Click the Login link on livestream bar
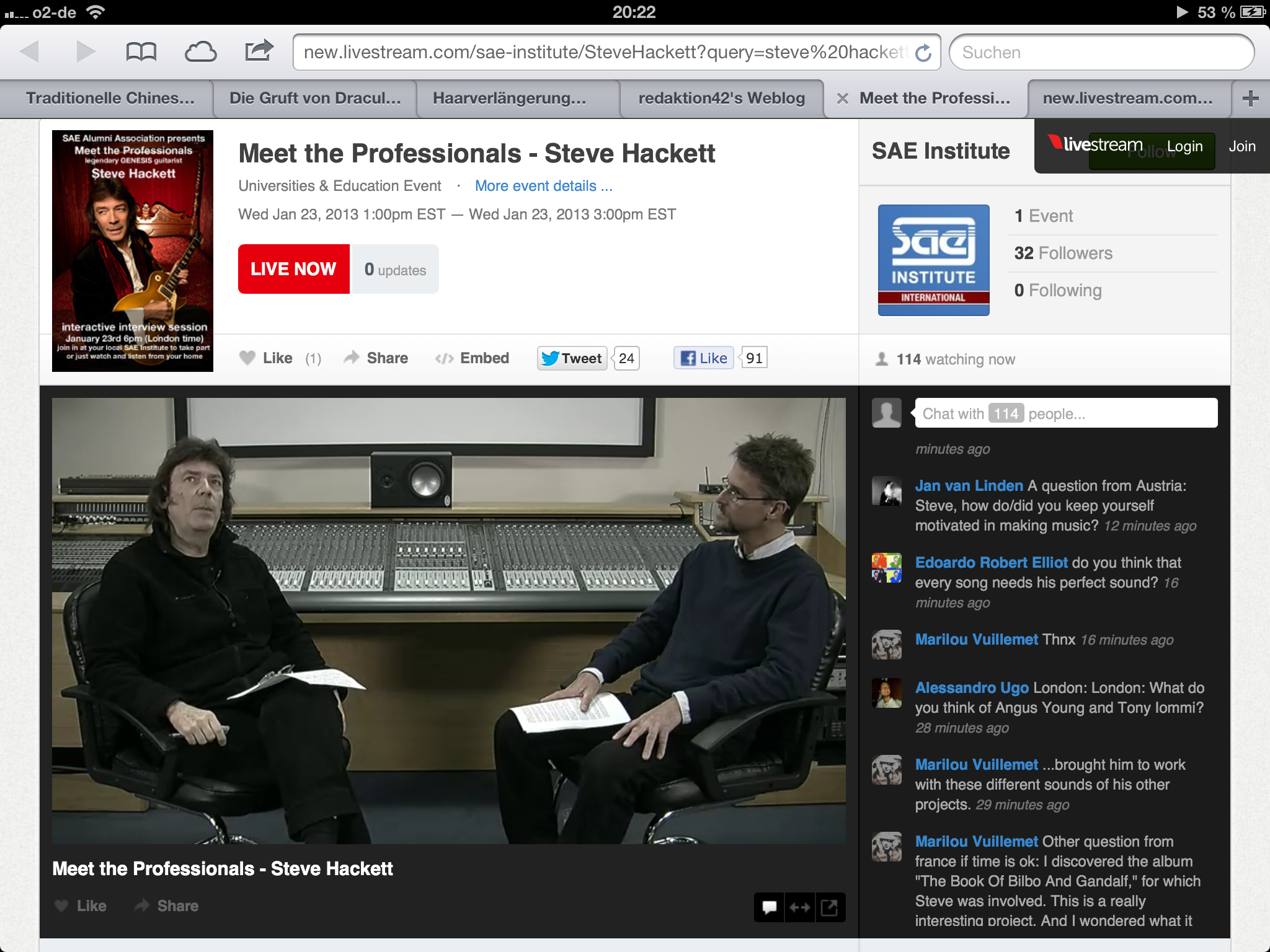The height and width of the screenshot is (952, 1270). tap(1184, 147)
